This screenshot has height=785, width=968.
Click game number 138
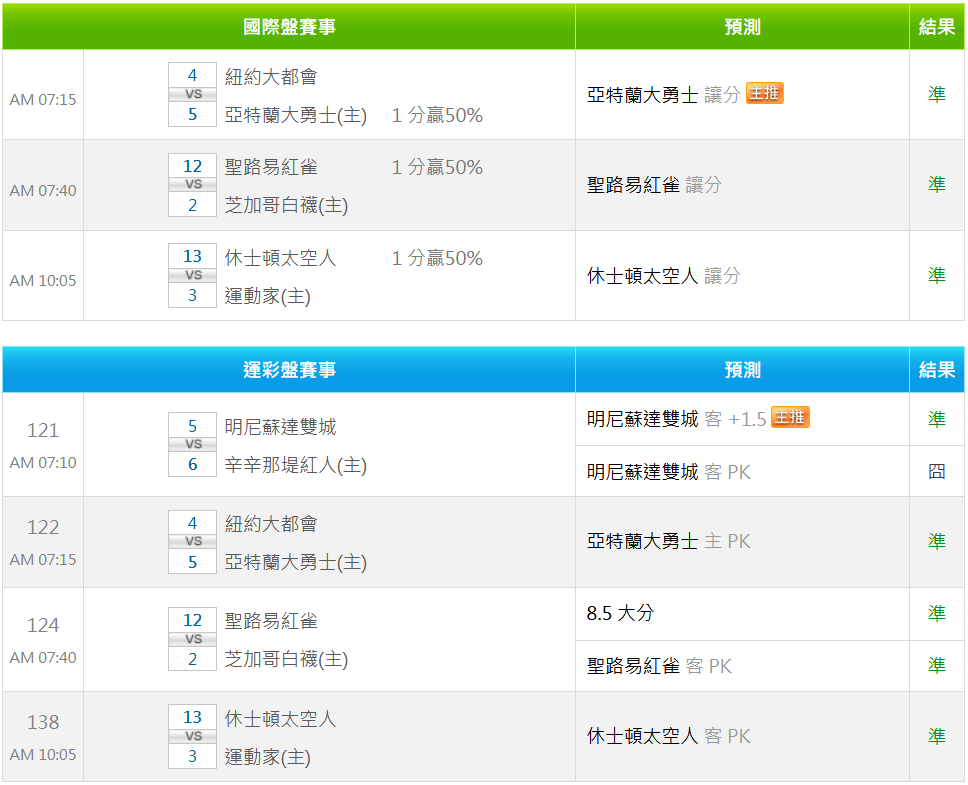pyautogui.click(x=43, y=722)
